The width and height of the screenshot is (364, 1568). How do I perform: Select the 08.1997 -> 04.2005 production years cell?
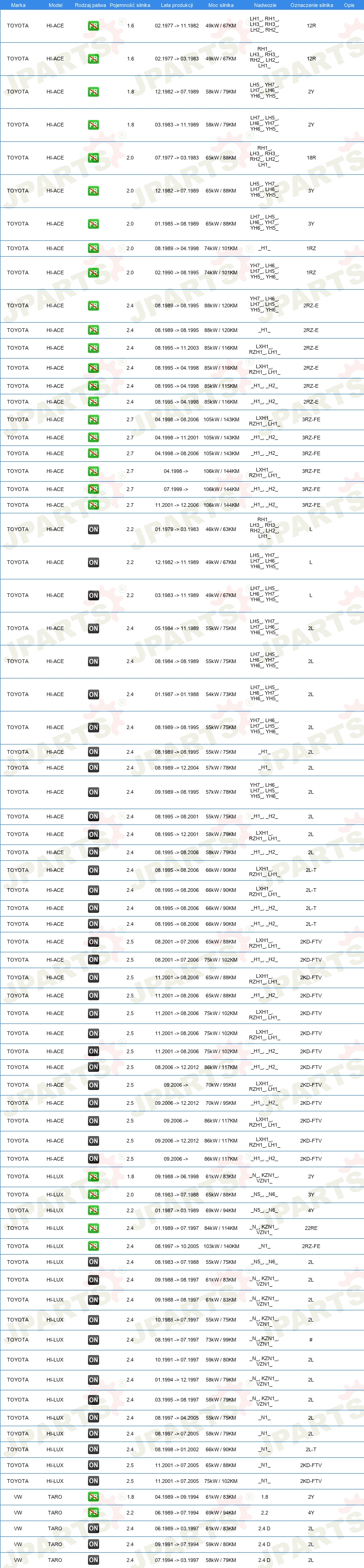(x=177, y=1418)
